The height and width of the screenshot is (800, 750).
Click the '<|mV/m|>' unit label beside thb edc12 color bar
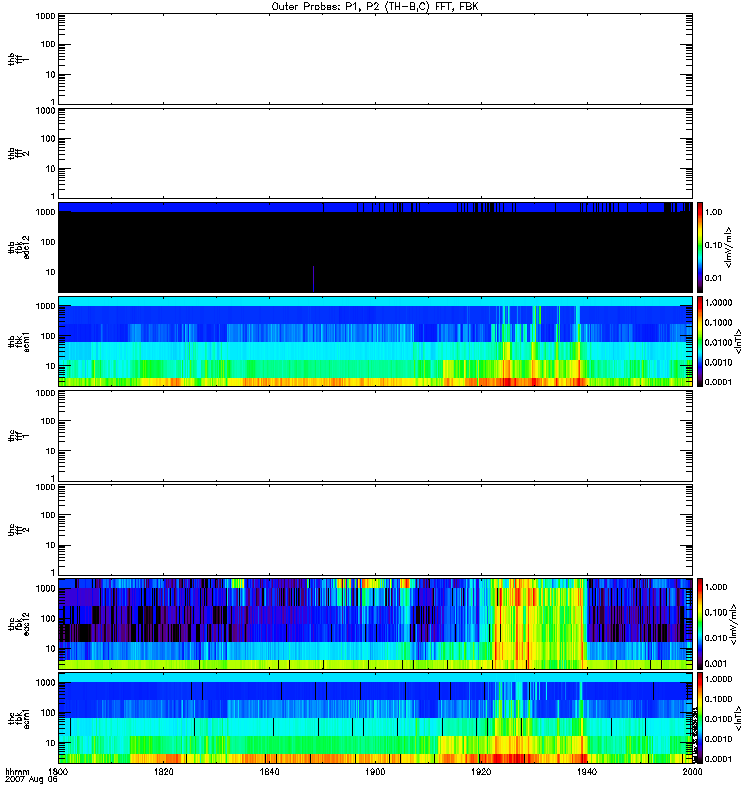coord(728,247)
